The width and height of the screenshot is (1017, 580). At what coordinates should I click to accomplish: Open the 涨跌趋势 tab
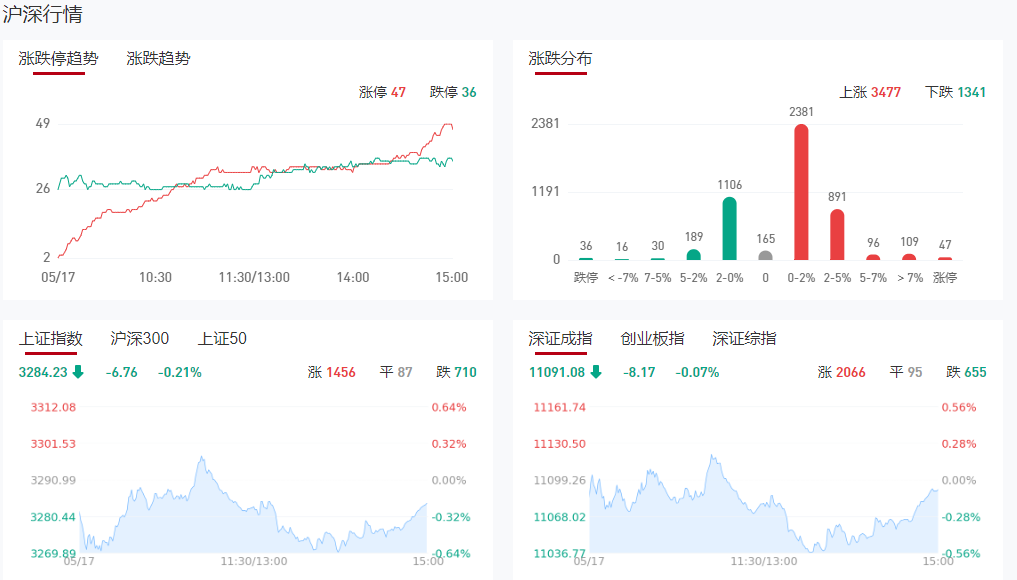158,58
